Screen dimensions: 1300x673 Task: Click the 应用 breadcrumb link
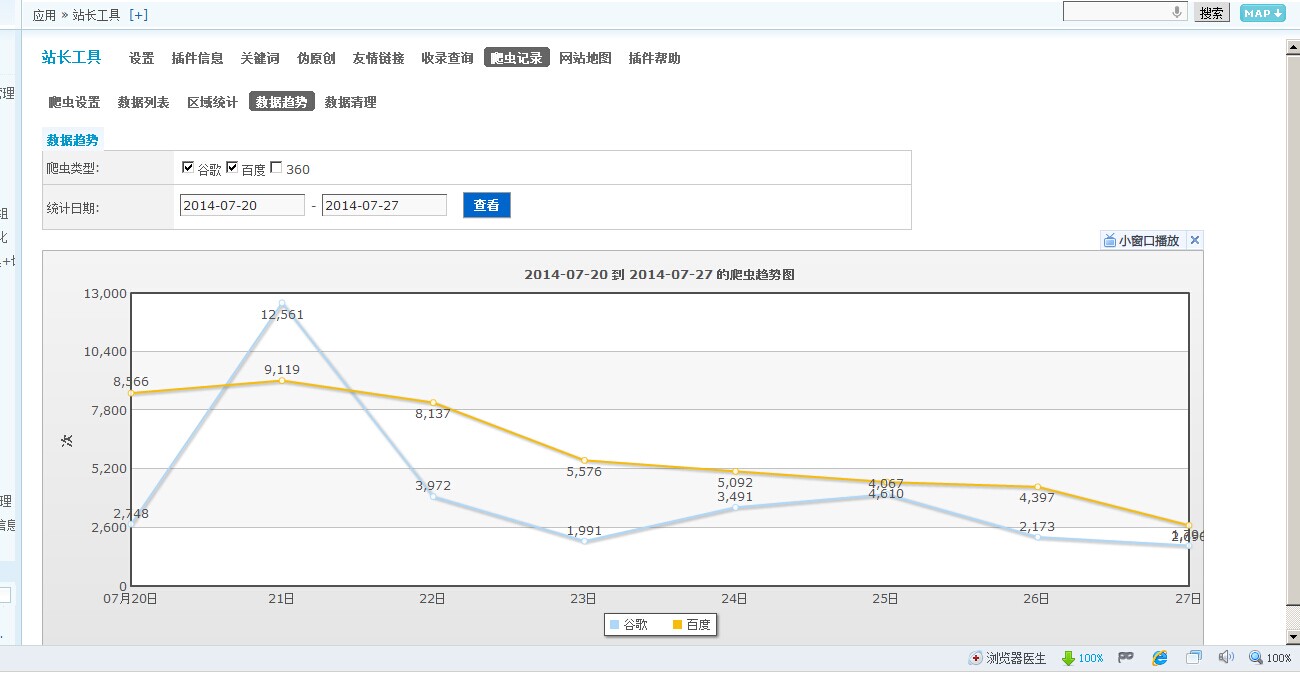[x=44, y=15]
